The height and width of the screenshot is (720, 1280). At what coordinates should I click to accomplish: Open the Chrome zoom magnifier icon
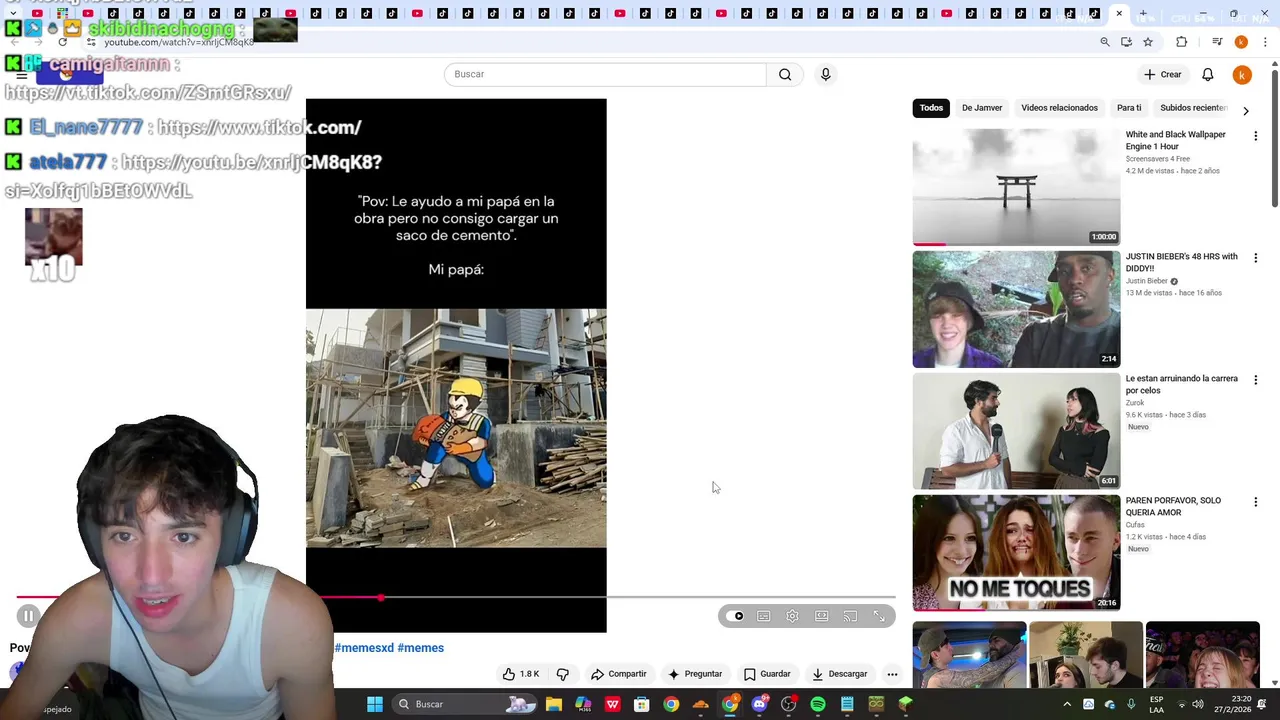[x=1105, y=42]
